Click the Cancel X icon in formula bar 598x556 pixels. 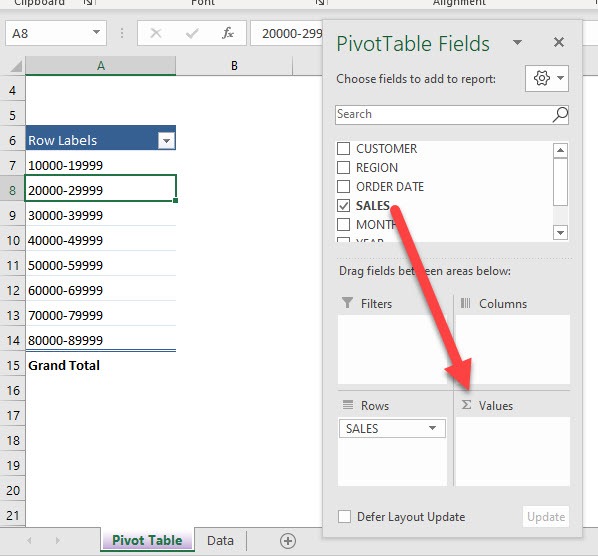point(156,33)
